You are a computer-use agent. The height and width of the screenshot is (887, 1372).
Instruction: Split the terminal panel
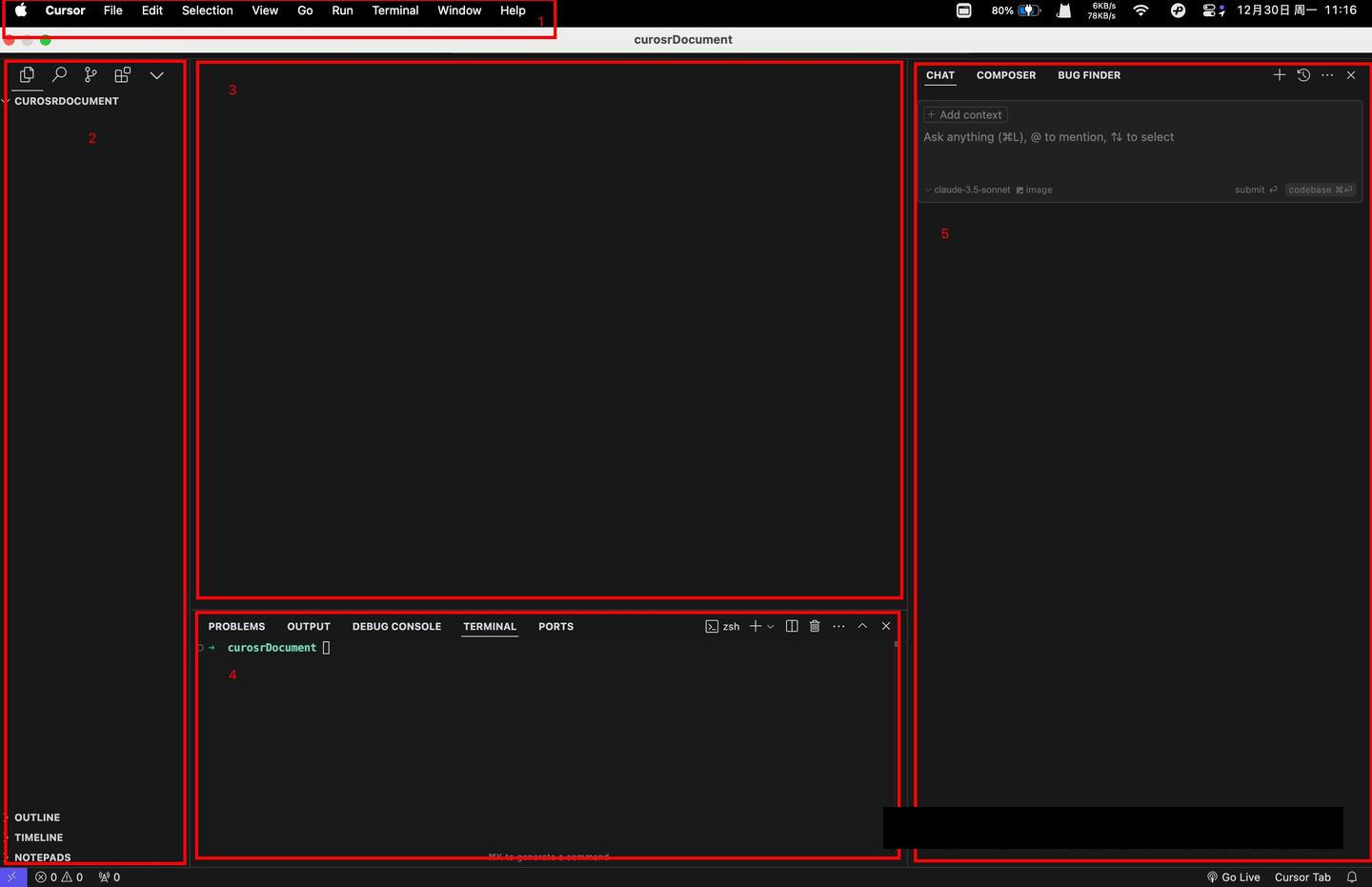(x=792, y=626)
